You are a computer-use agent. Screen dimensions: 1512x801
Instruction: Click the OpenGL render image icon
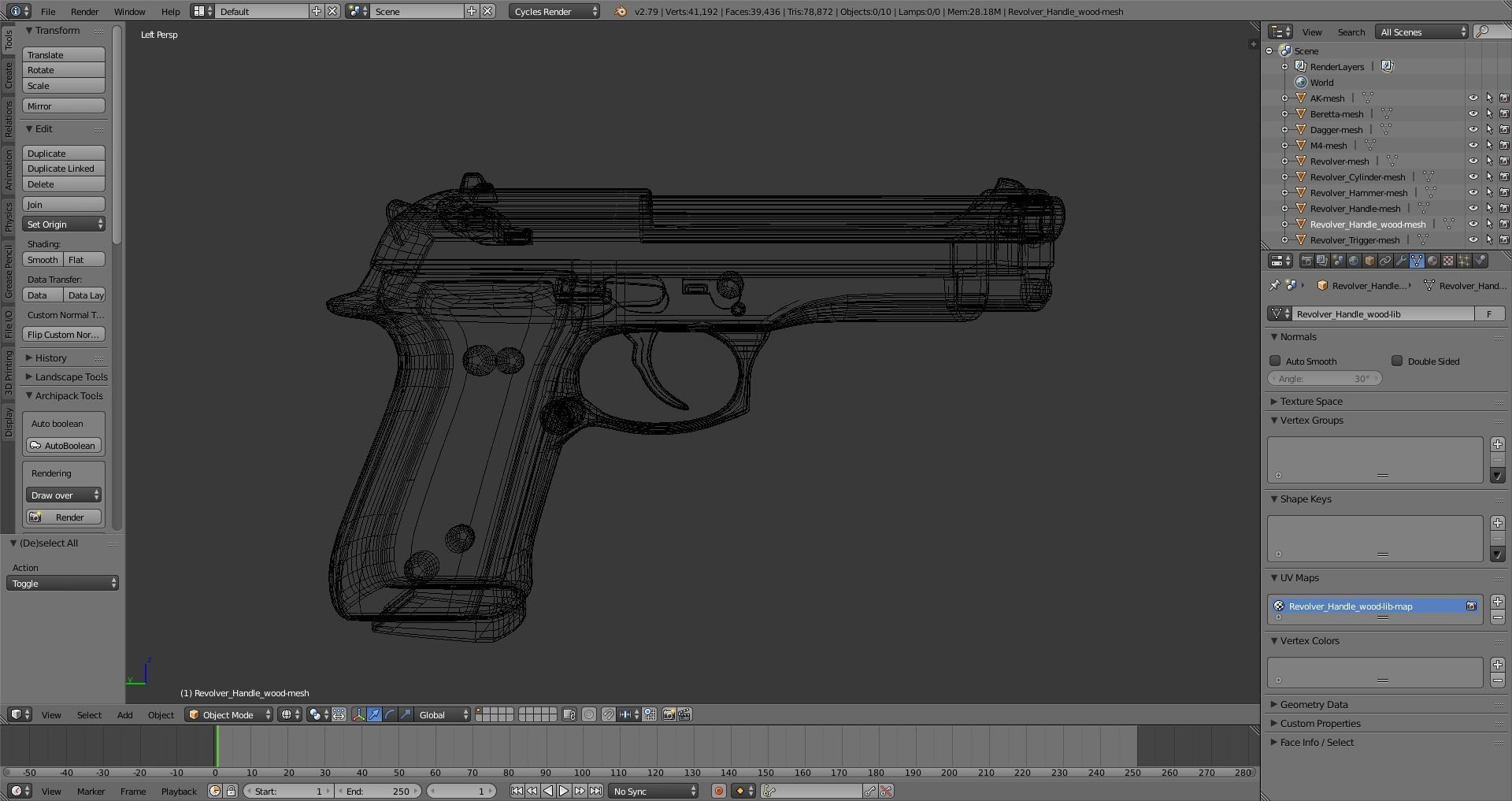tap(669, 714)
